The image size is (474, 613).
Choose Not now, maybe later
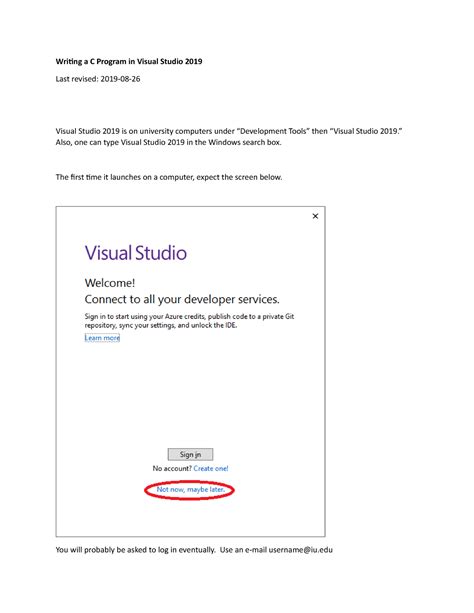pos(190,489)
